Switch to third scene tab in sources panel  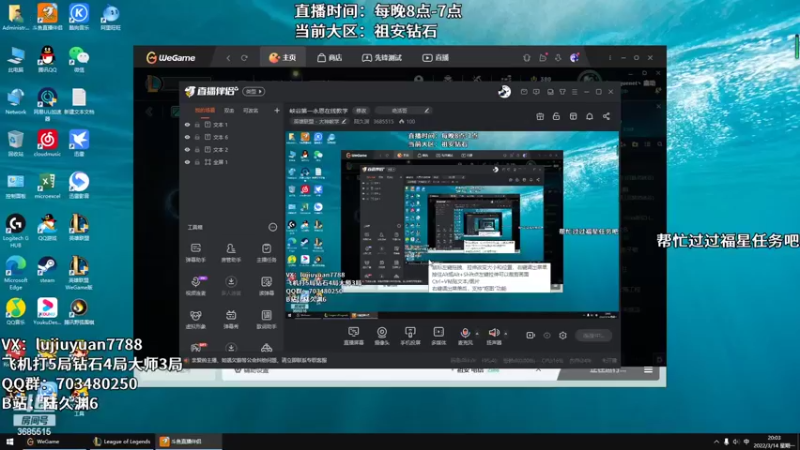(251, 110)
